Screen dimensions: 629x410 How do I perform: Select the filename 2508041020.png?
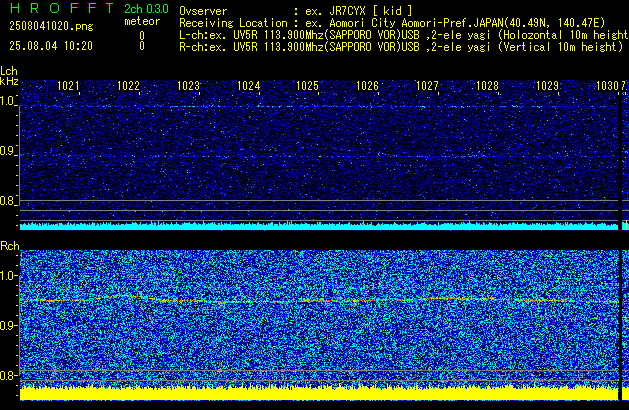[x=51, y=26]
